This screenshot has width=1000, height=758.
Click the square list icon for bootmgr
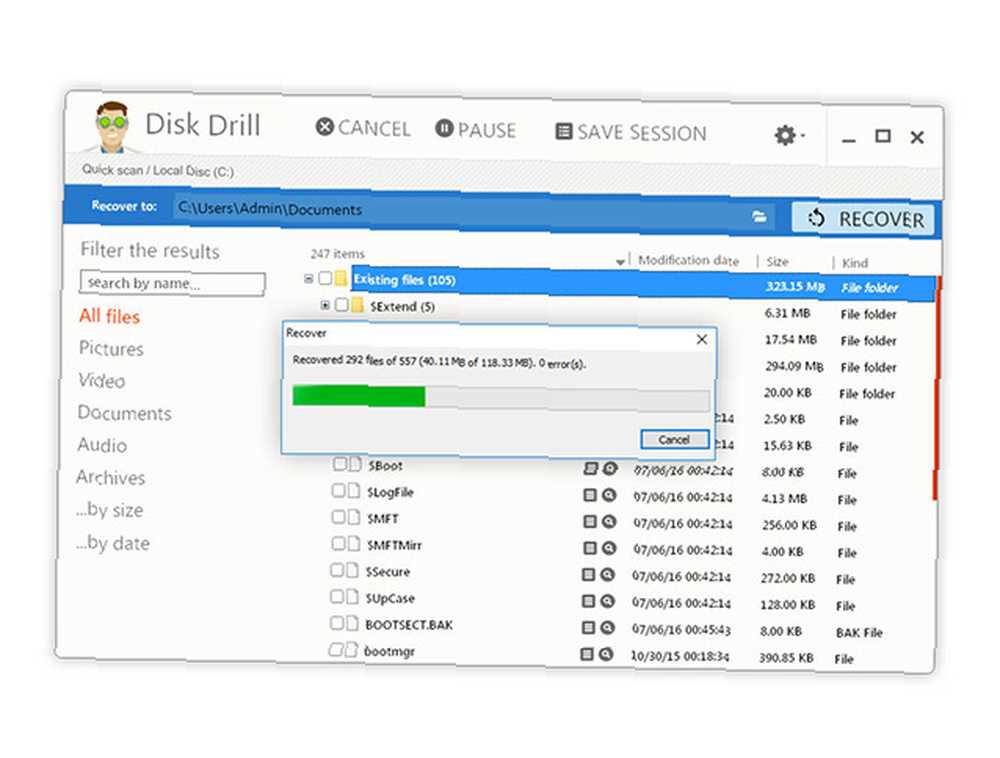(587, 653)
